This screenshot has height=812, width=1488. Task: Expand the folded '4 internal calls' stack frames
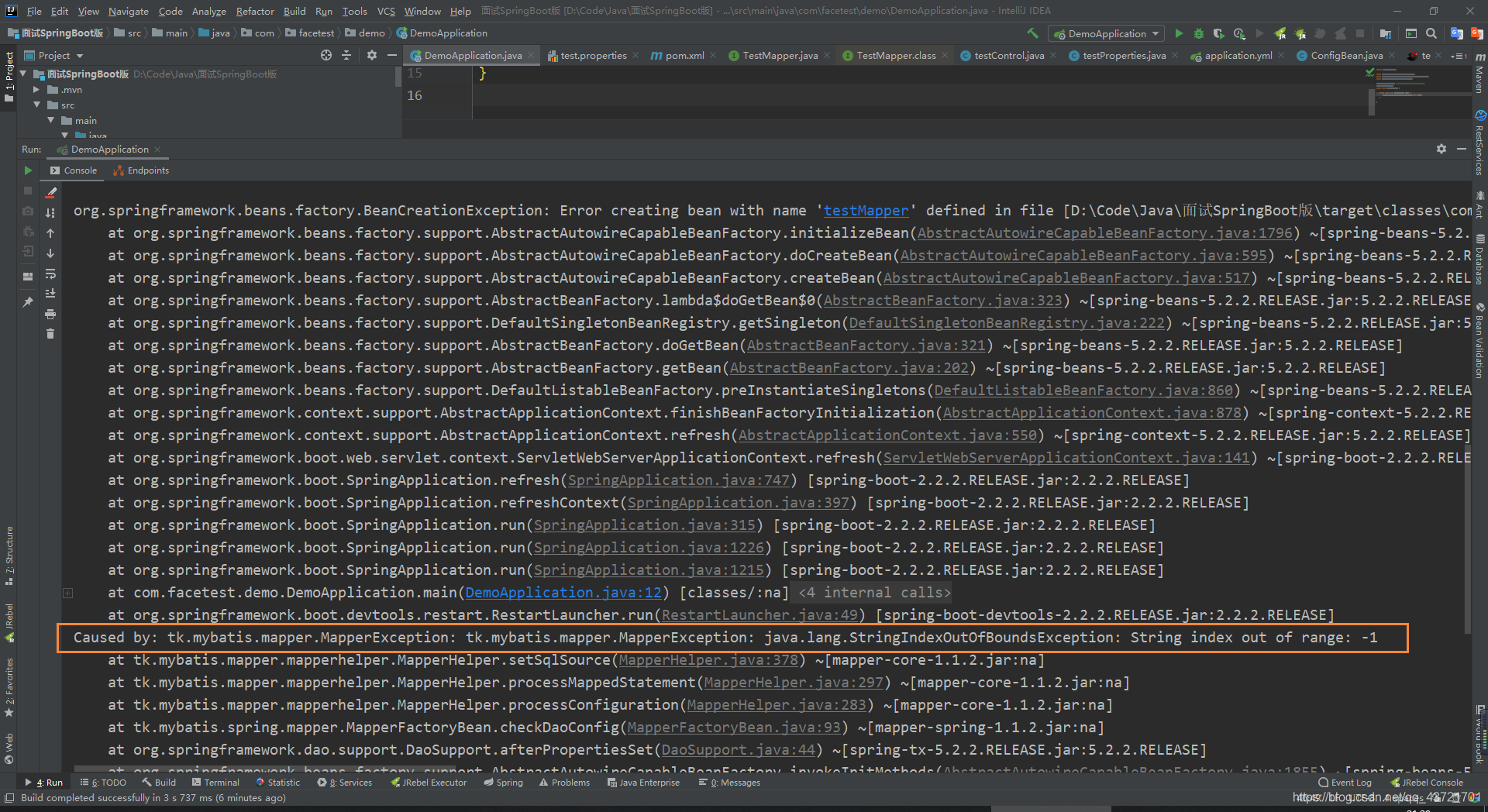tap(874, 593)
